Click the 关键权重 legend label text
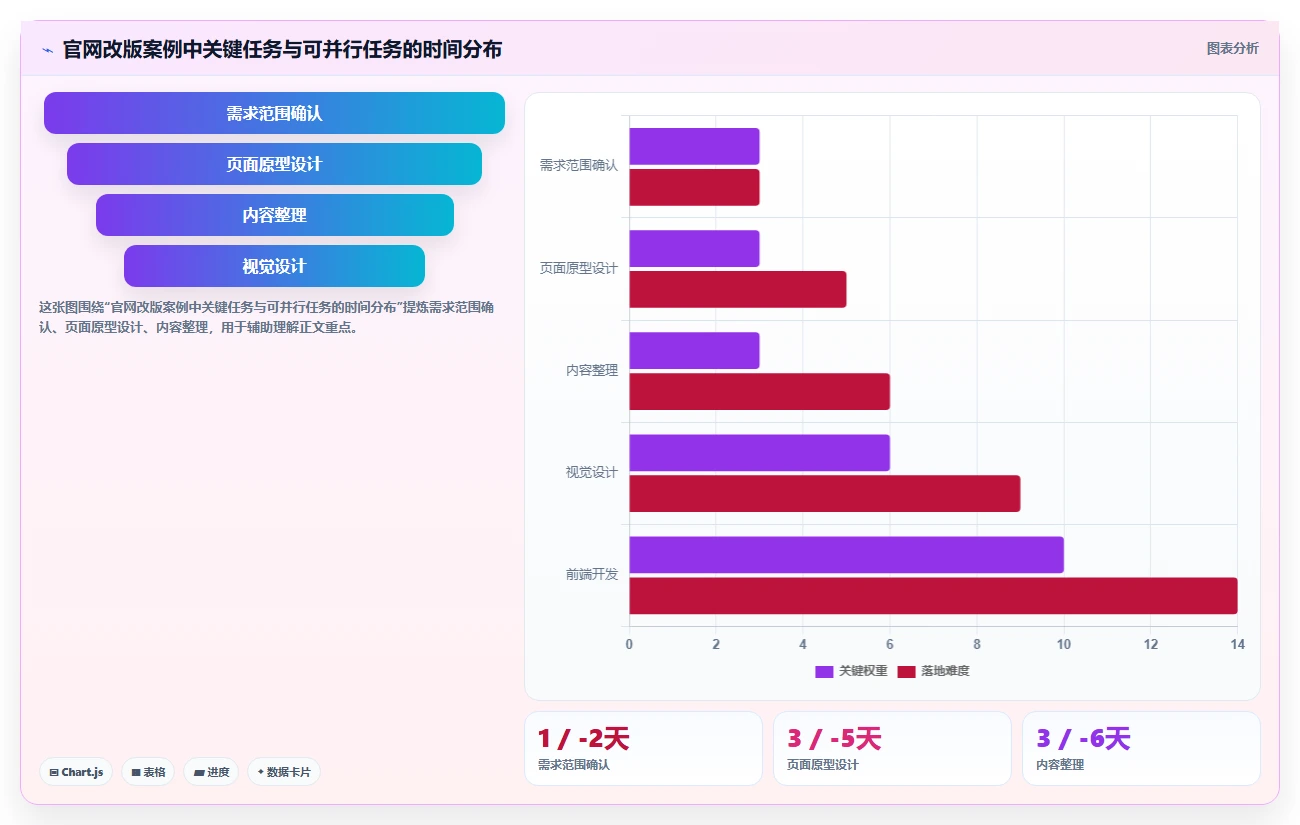This screenshot has height=825, width=1300. tap(863, 671)
